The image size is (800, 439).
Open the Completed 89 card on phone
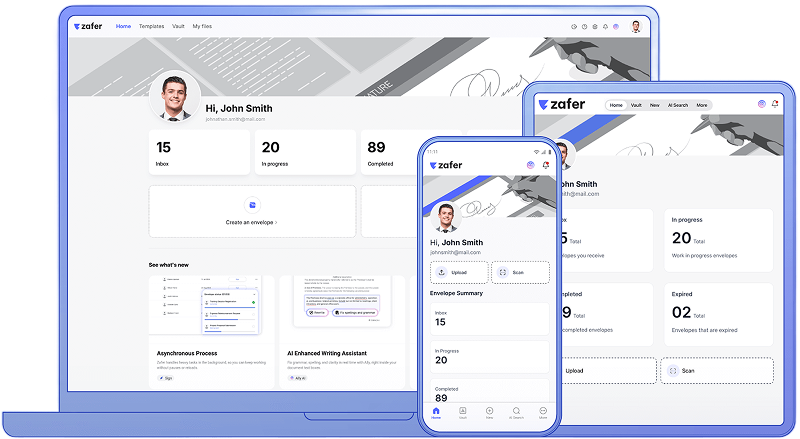(x=489, y=392)
